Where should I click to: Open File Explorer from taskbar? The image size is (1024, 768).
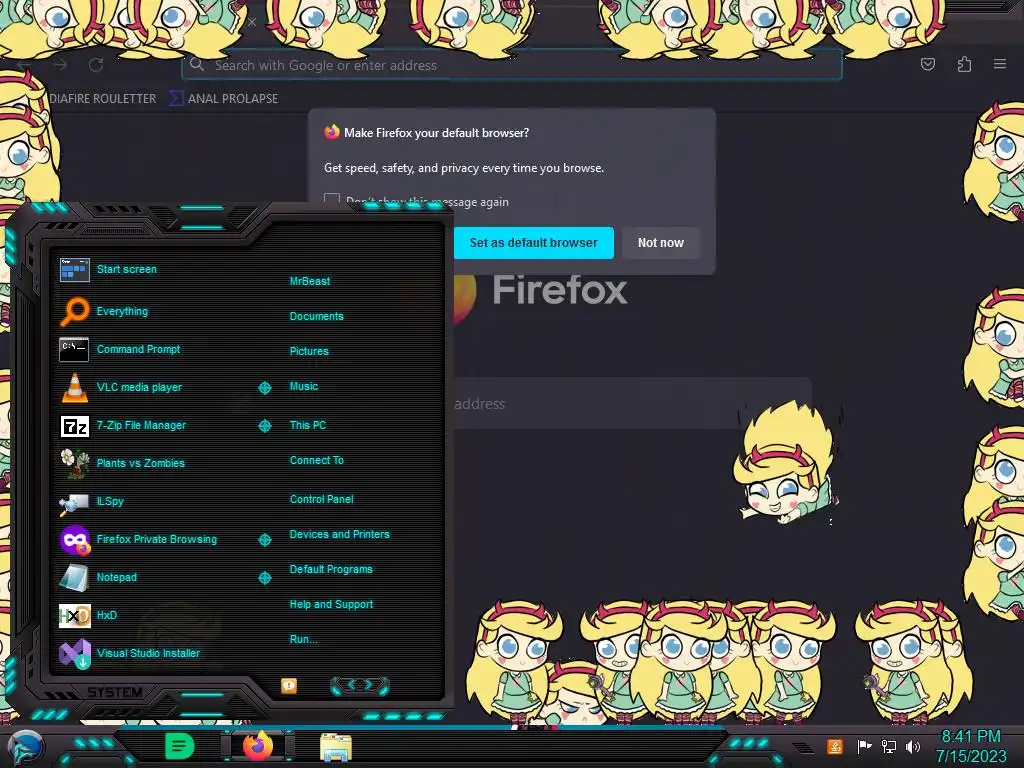tap(336, 746)
